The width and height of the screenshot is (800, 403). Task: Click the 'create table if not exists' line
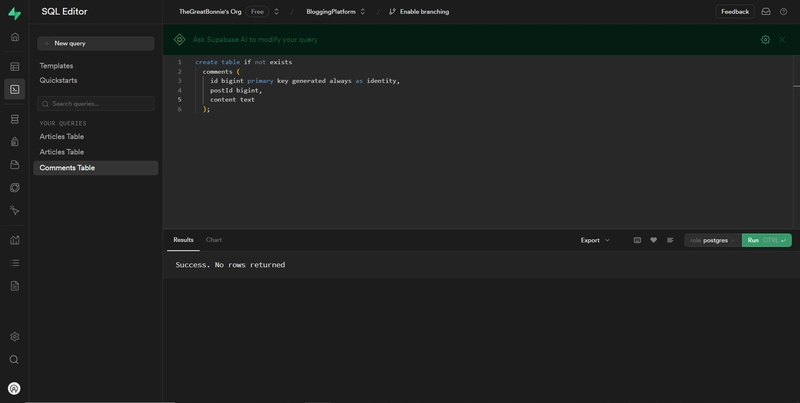point(243,62)
